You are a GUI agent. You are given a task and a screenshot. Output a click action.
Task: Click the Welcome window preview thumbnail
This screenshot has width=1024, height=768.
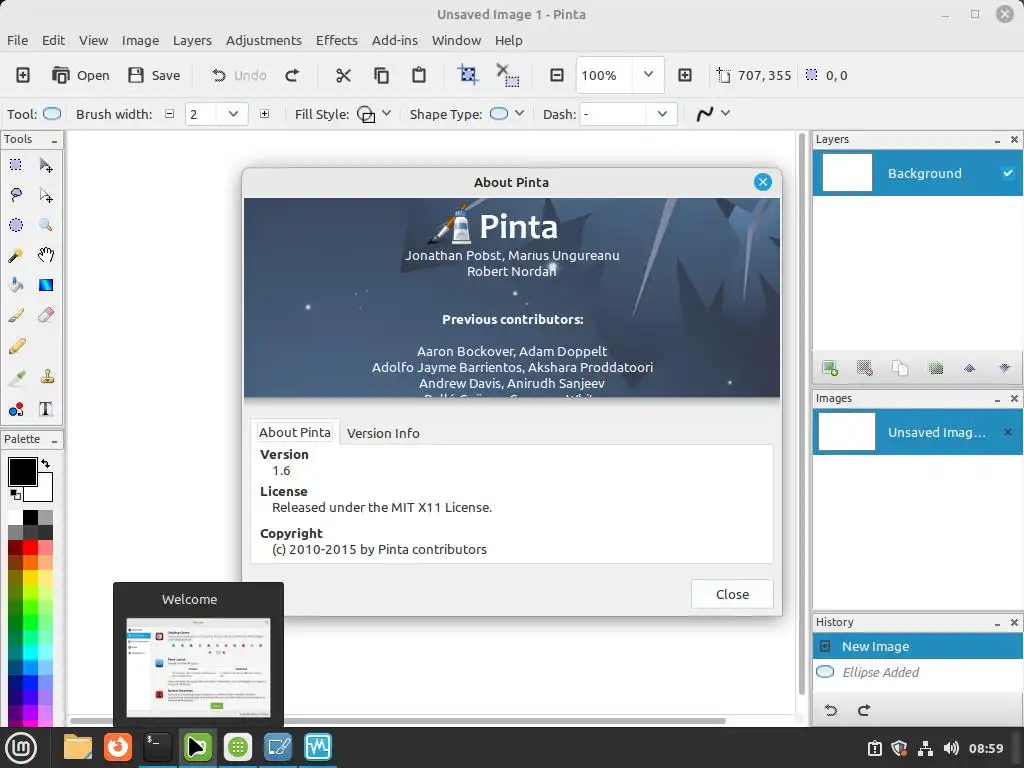(199, 668)
